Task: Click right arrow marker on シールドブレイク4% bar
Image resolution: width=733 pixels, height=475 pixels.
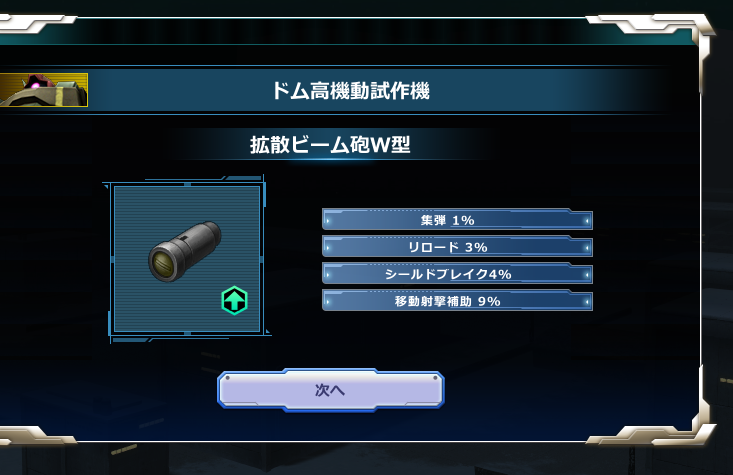Action: click(x=587, y=275)
